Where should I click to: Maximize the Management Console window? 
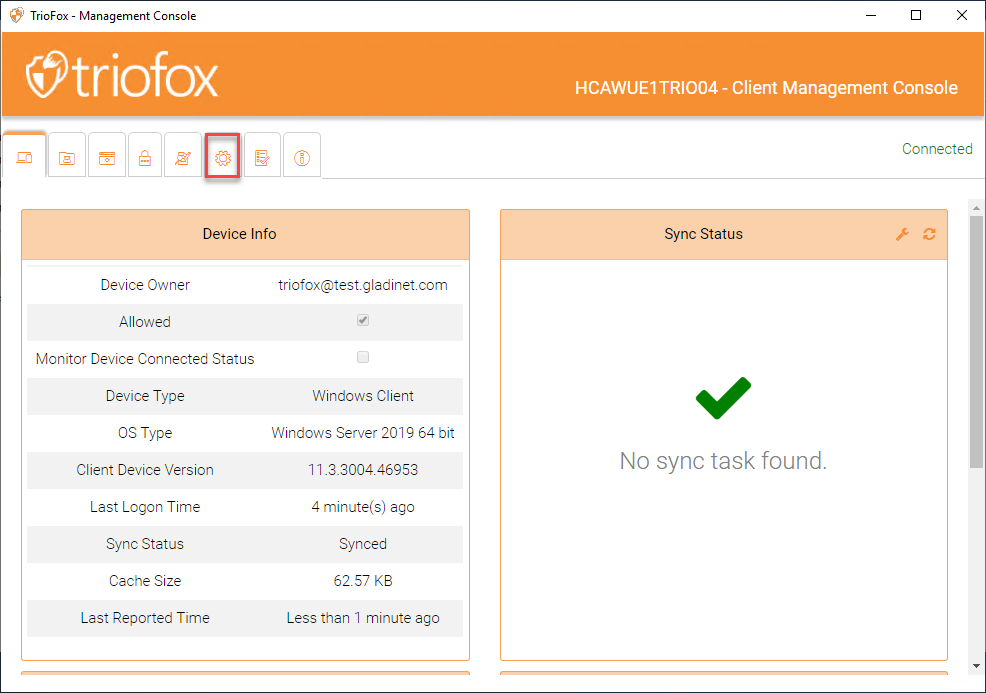[x=916, y=15]
